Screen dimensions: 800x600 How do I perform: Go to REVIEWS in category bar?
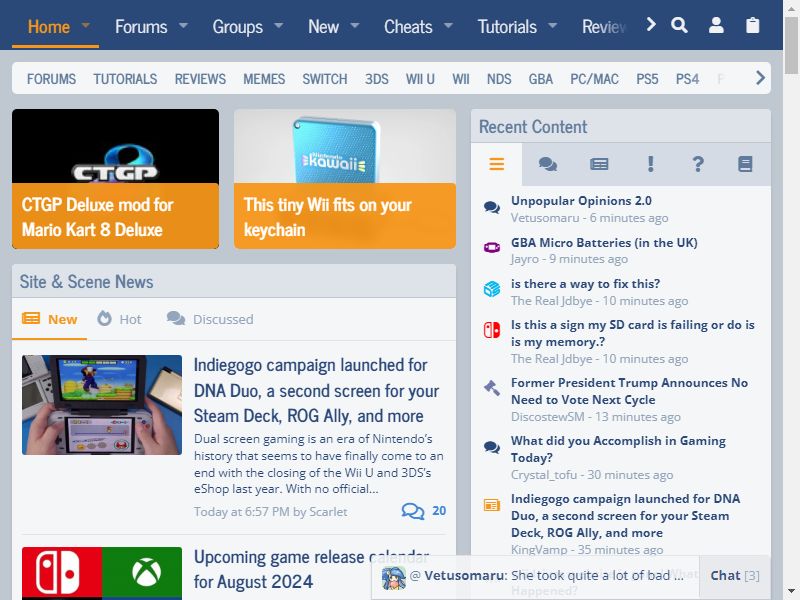[x=200, y=79]
